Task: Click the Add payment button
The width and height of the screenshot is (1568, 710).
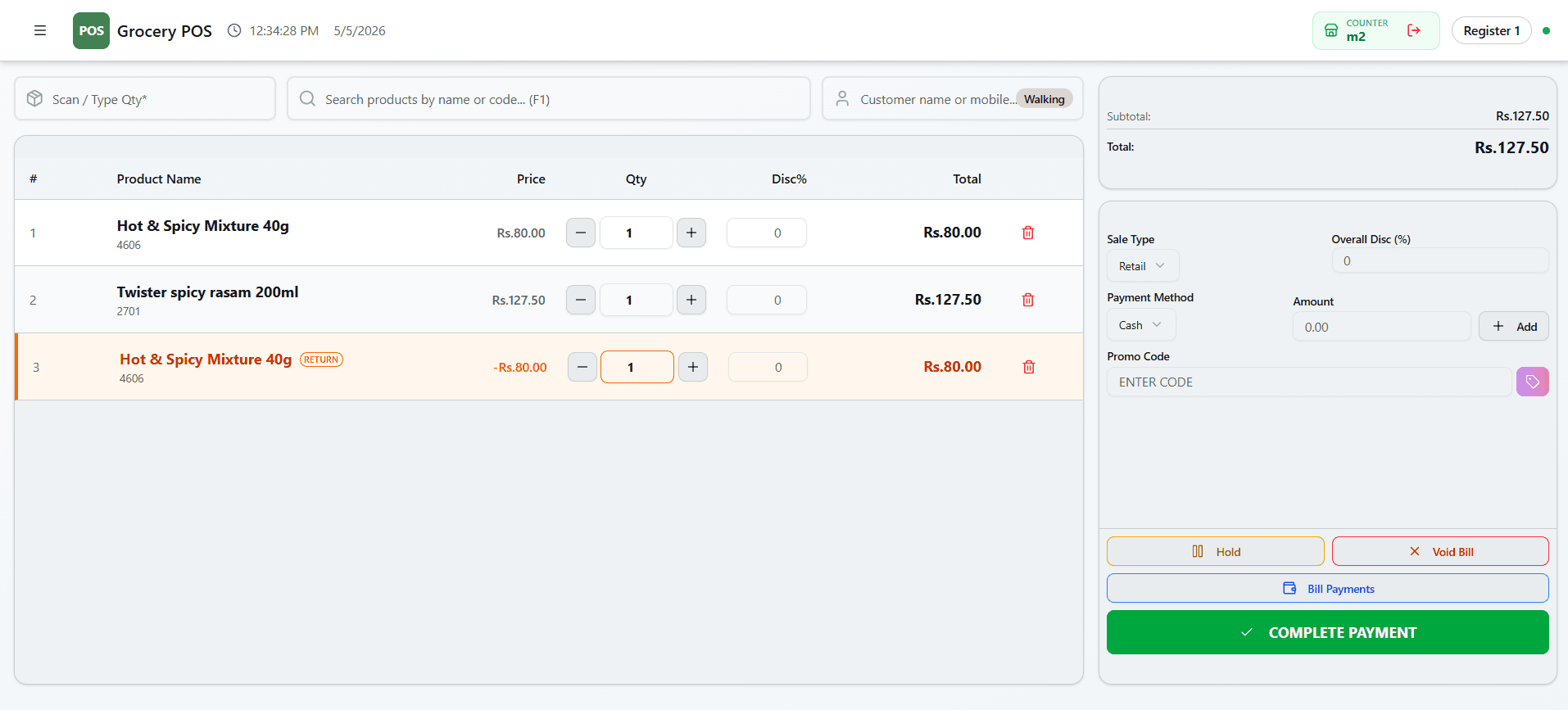Action: [x=1514, y=326]
